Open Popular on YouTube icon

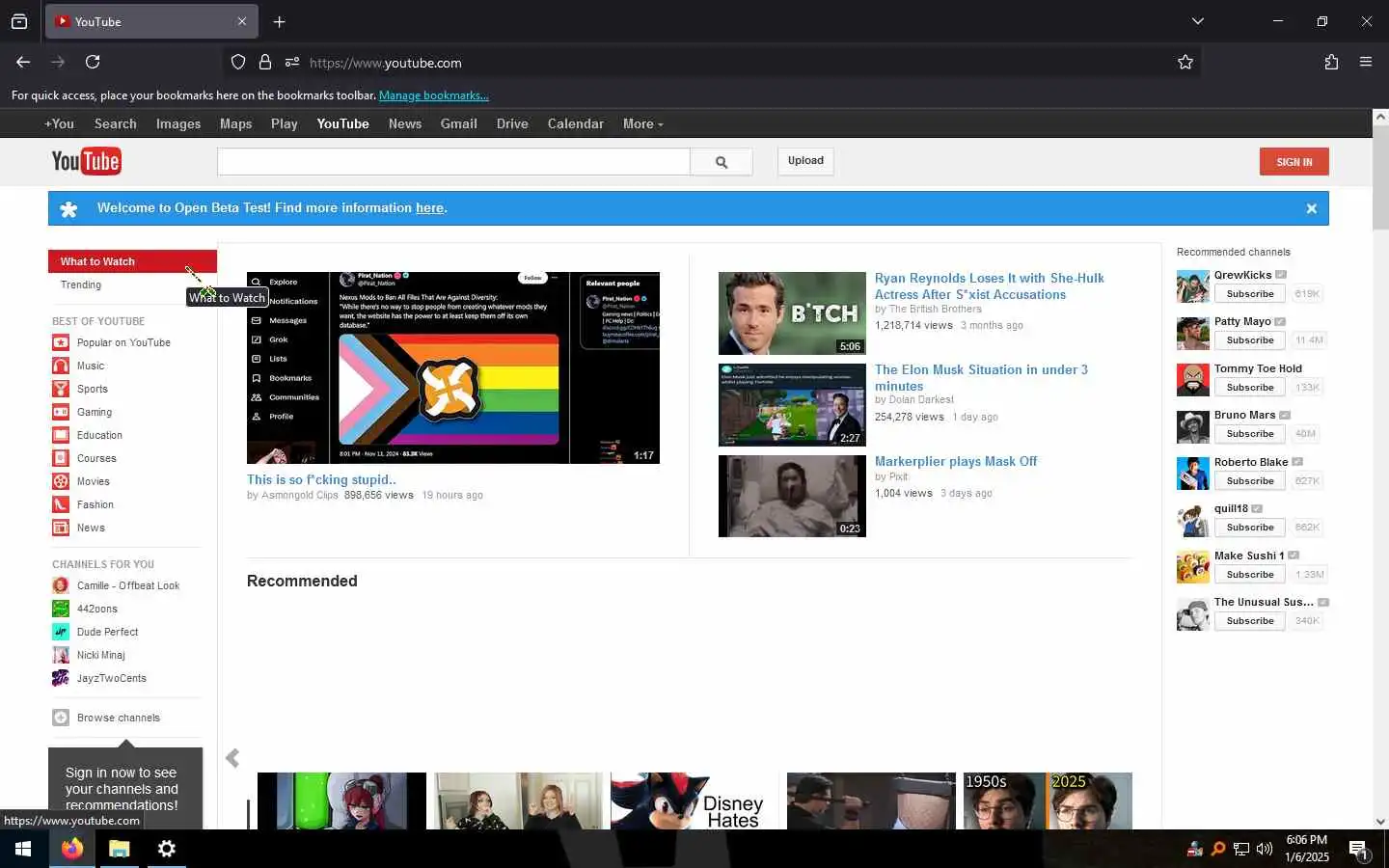click(60, 342)
